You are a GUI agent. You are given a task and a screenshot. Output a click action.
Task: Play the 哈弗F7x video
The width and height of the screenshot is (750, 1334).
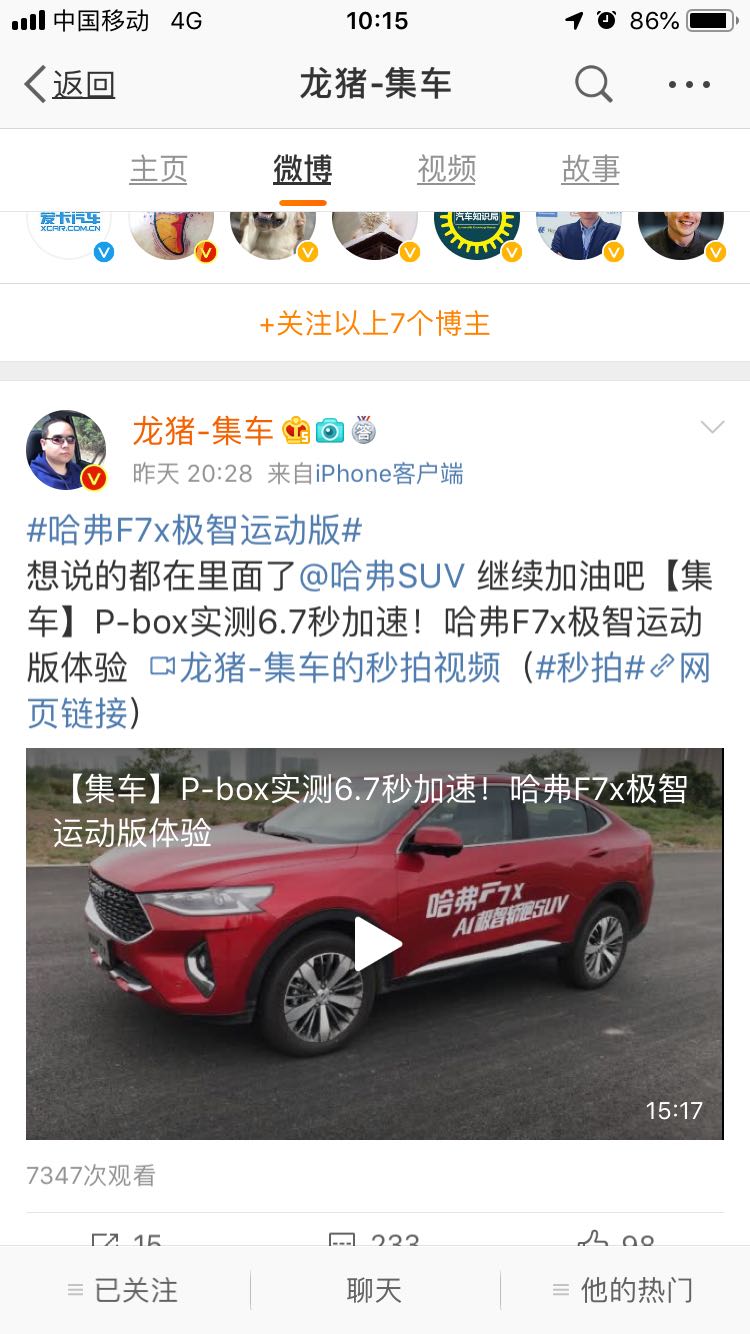(x=377, y=944)
